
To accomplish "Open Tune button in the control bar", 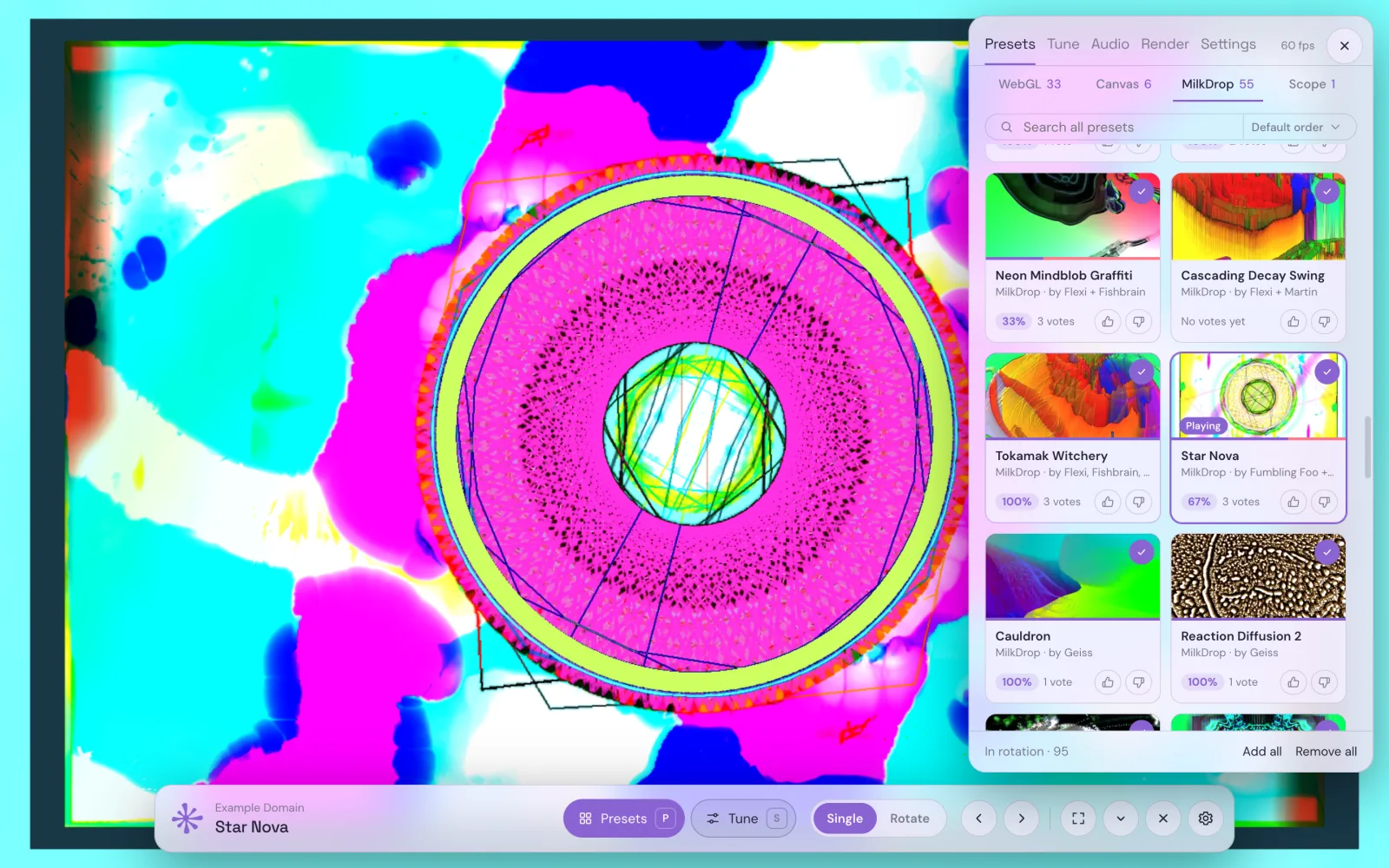I will (743, 819).
